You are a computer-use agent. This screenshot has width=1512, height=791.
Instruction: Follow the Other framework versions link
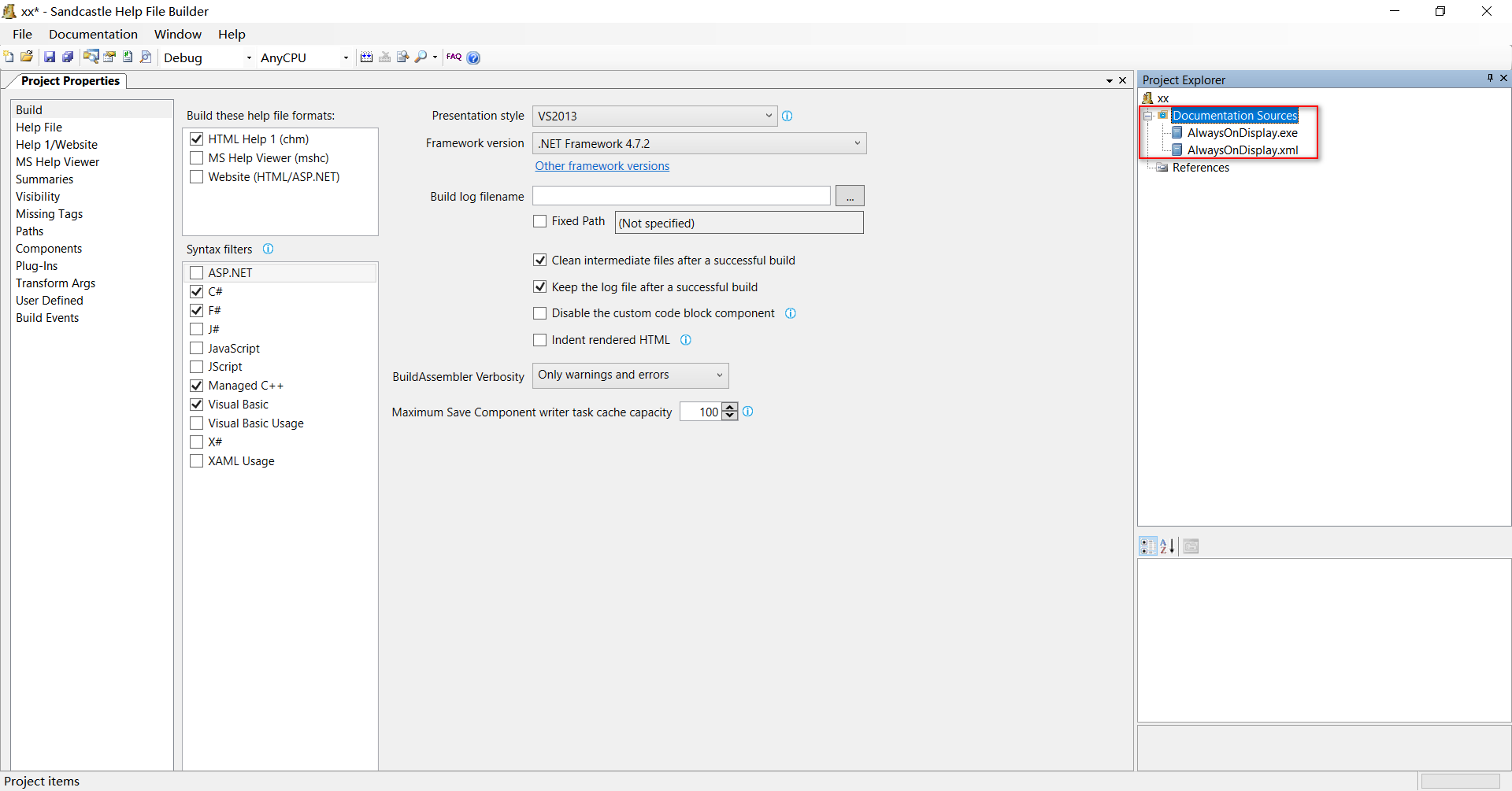[602, 166]
